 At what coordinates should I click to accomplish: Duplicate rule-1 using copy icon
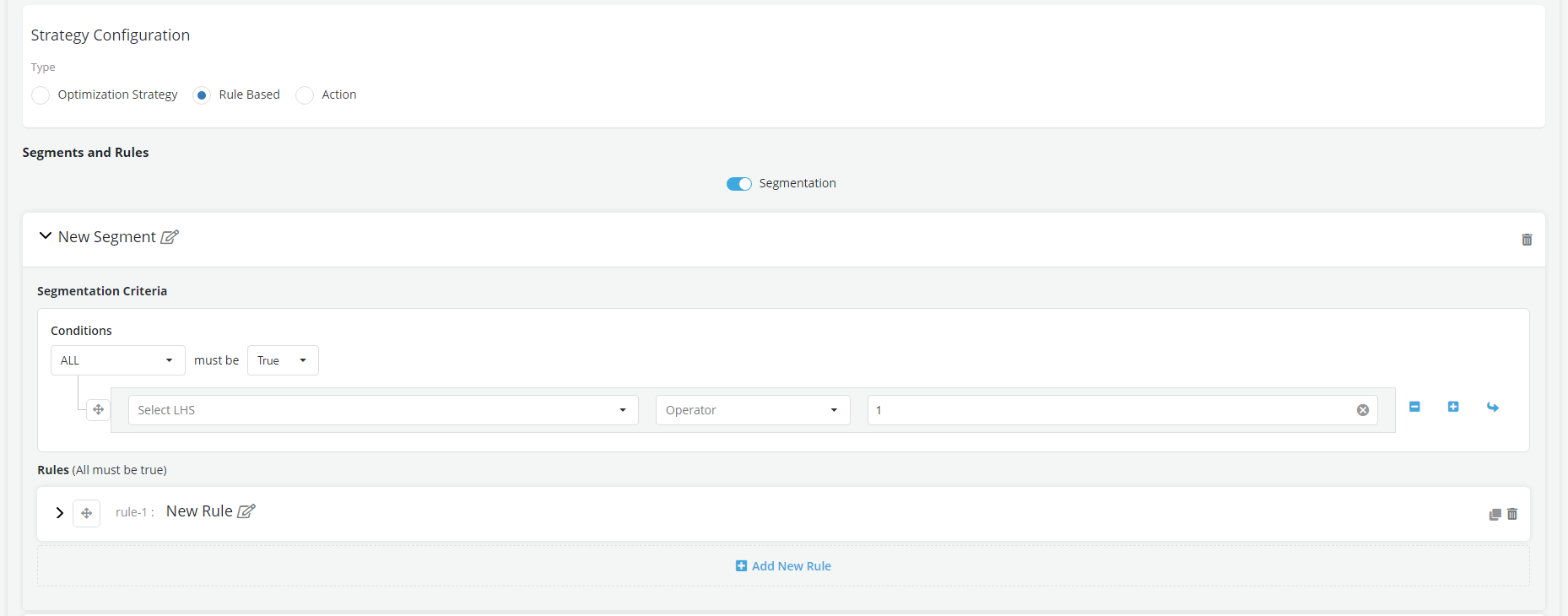tap(1495, 514)
